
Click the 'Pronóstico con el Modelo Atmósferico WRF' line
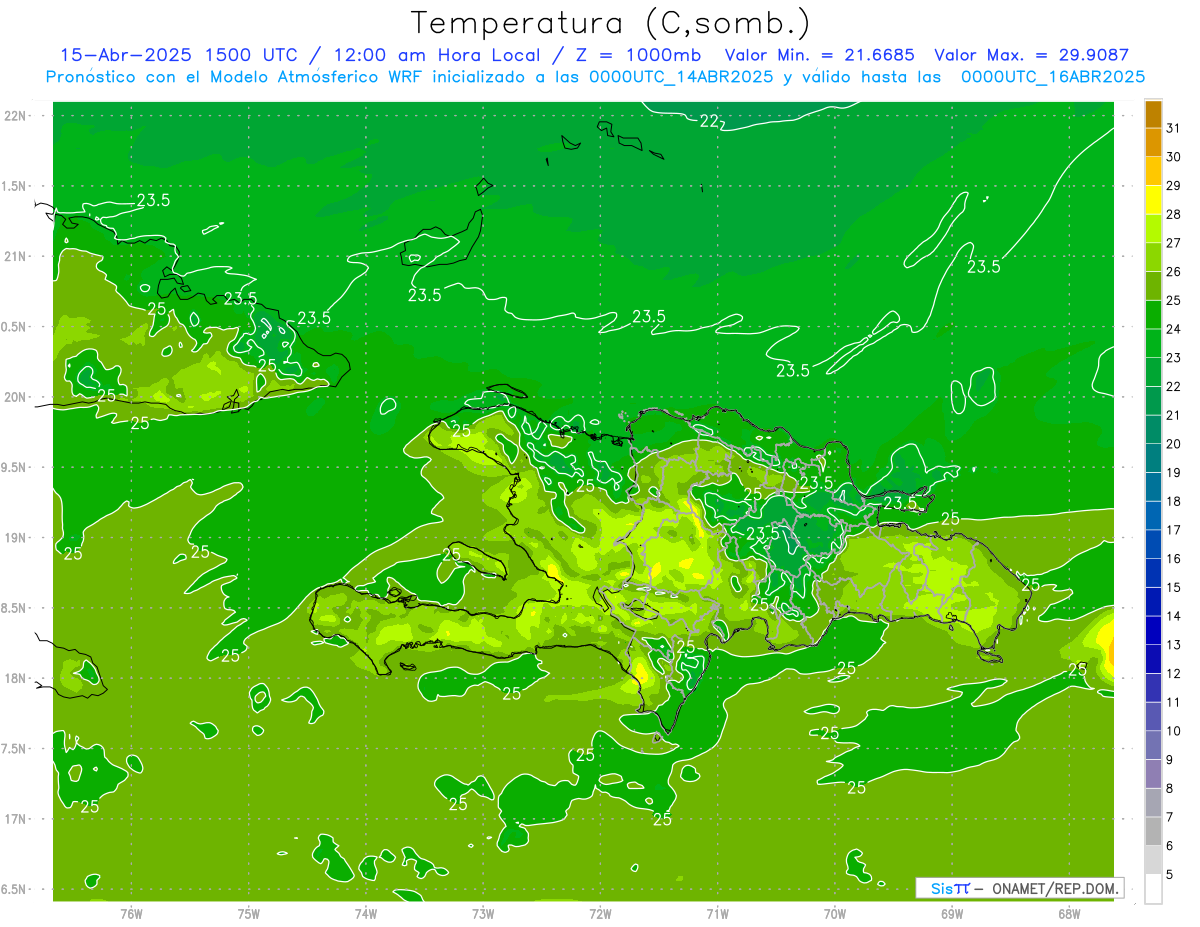click(595, 76)
